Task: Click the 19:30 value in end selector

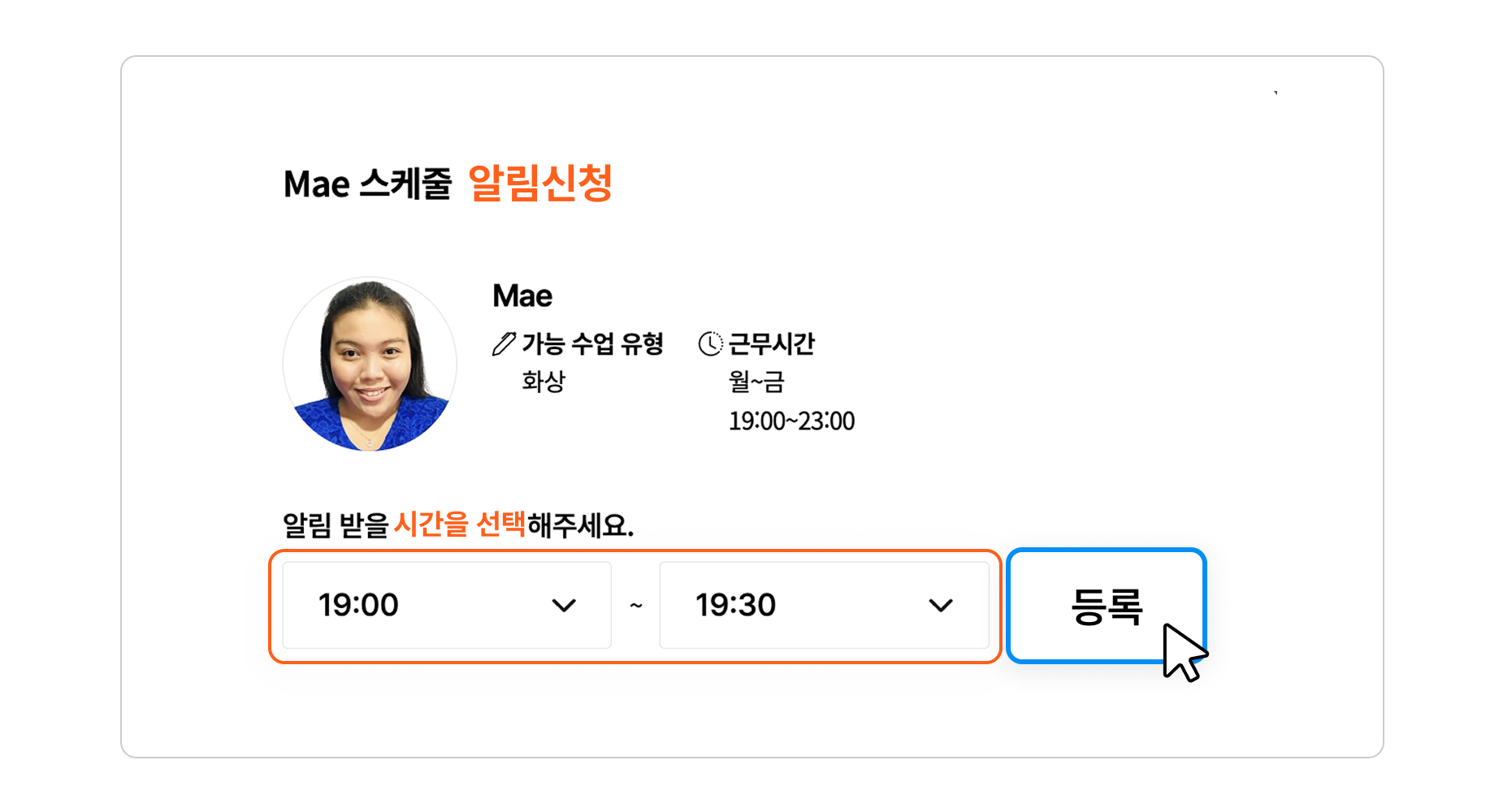Action: [735, 606]
